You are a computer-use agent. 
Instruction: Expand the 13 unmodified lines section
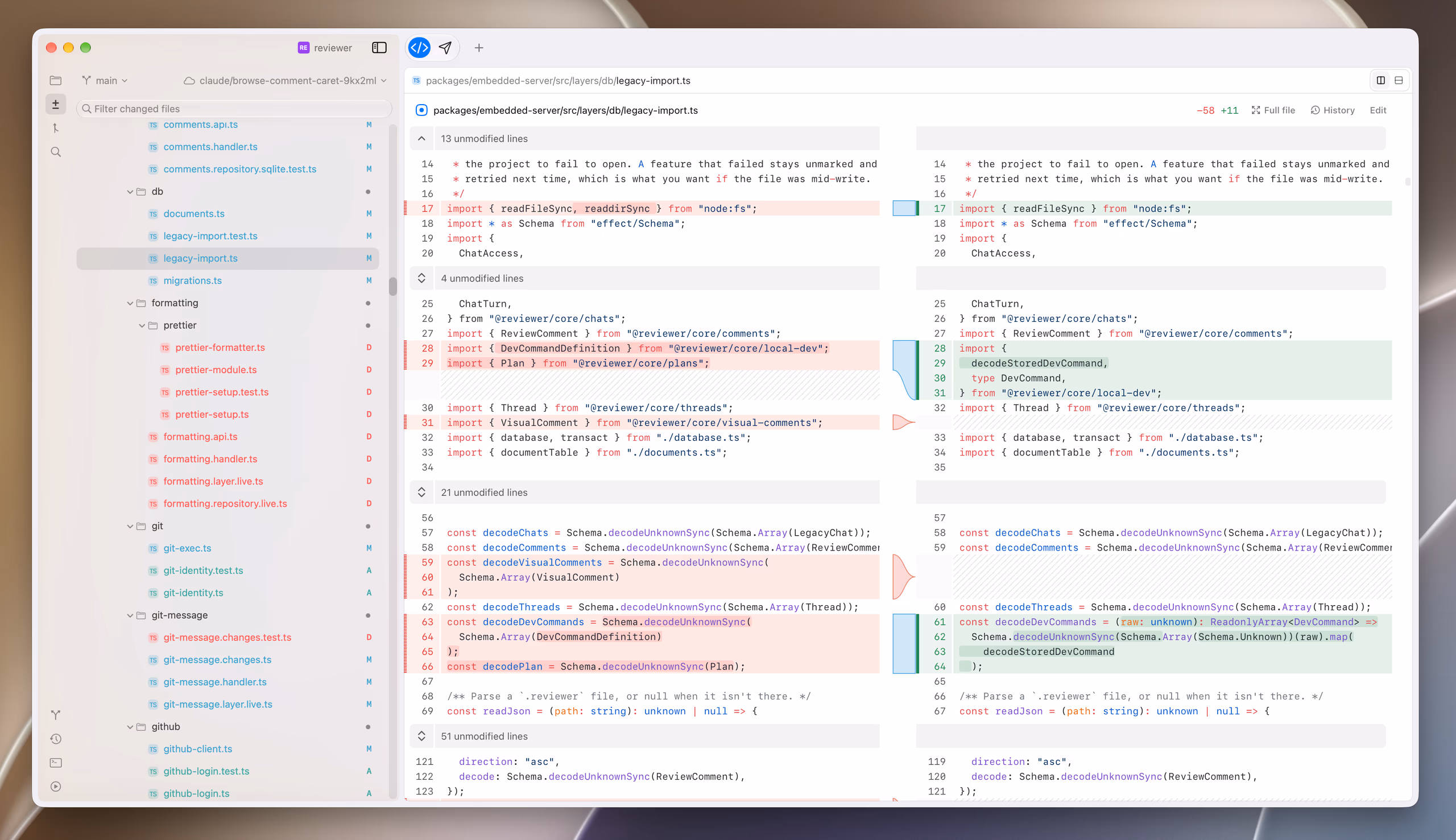click(x=421, y=138)
